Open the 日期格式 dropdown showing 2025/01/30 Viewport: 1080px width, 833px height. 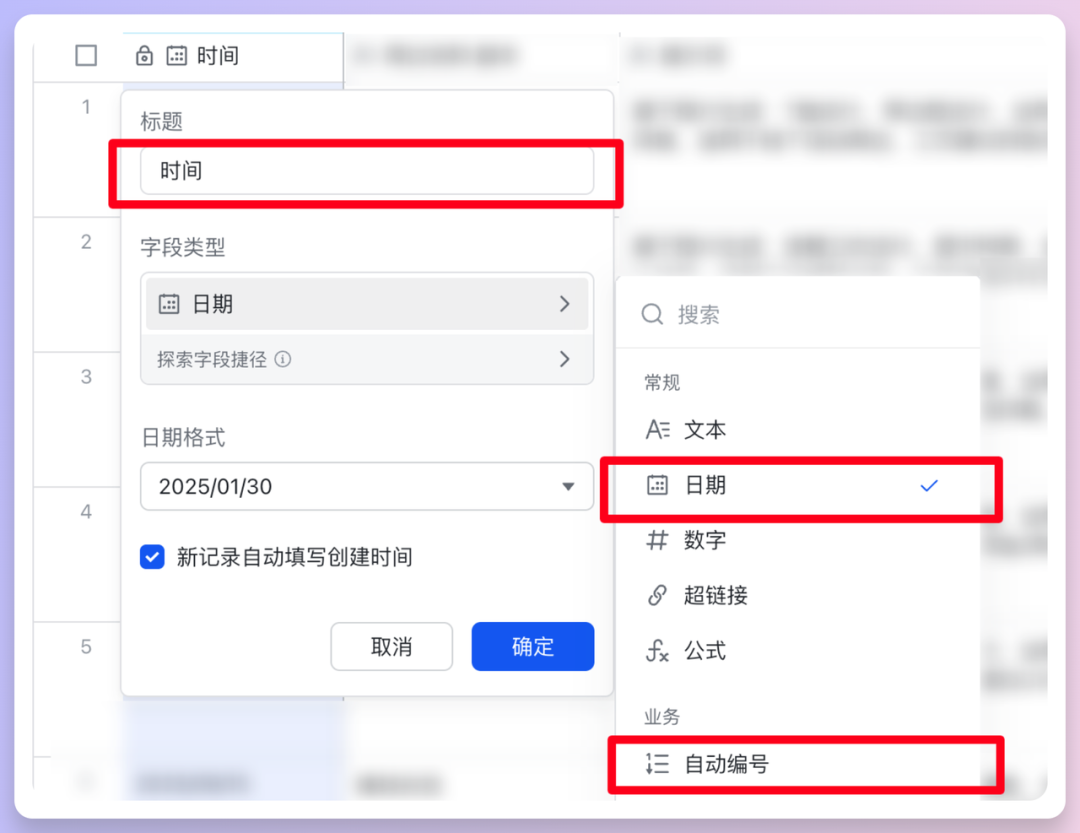(x=366, y=486)
